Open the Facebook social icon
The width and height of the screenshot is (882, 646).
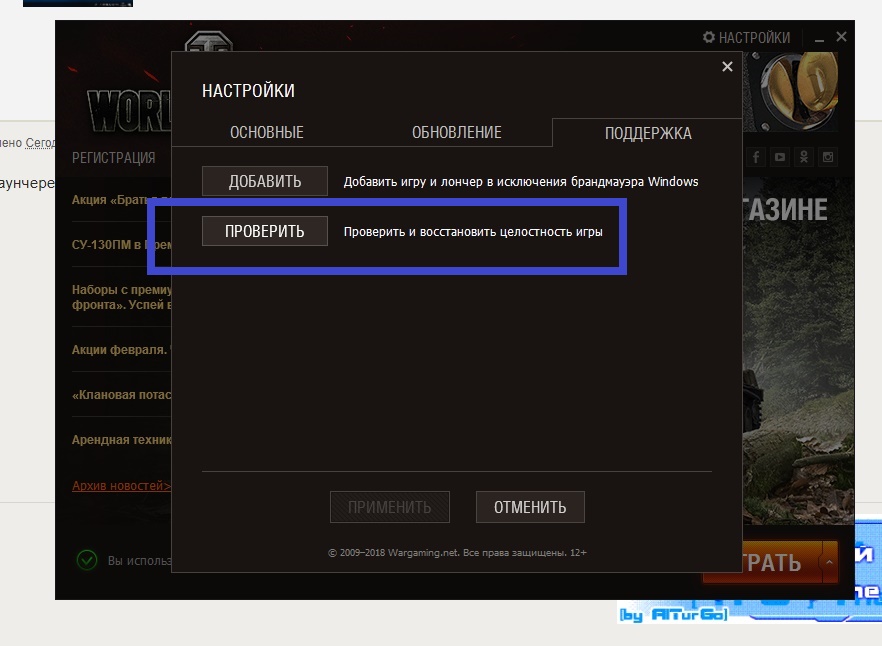tap(756, 157)
